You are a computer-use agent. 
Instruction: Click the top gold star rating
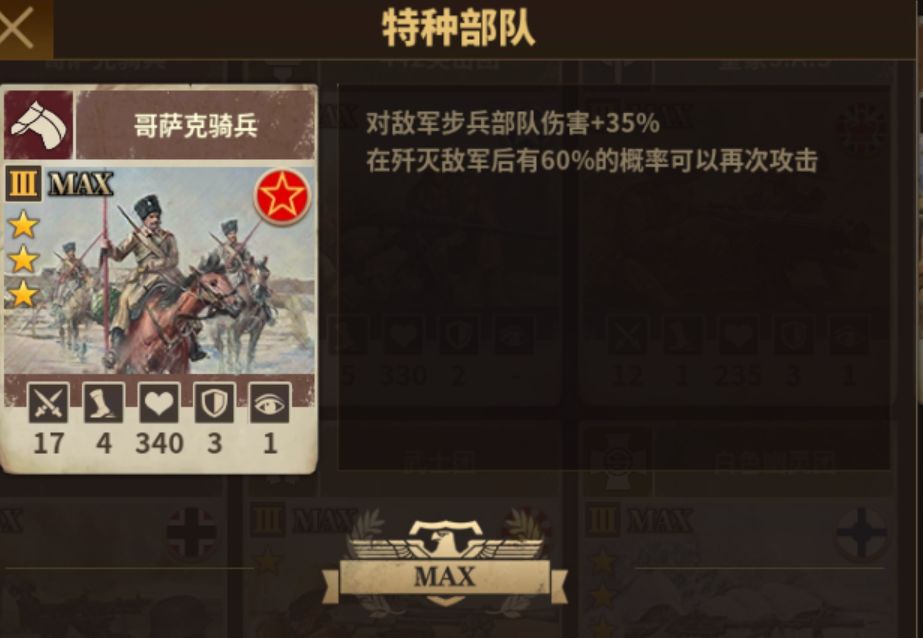[24, 225]
